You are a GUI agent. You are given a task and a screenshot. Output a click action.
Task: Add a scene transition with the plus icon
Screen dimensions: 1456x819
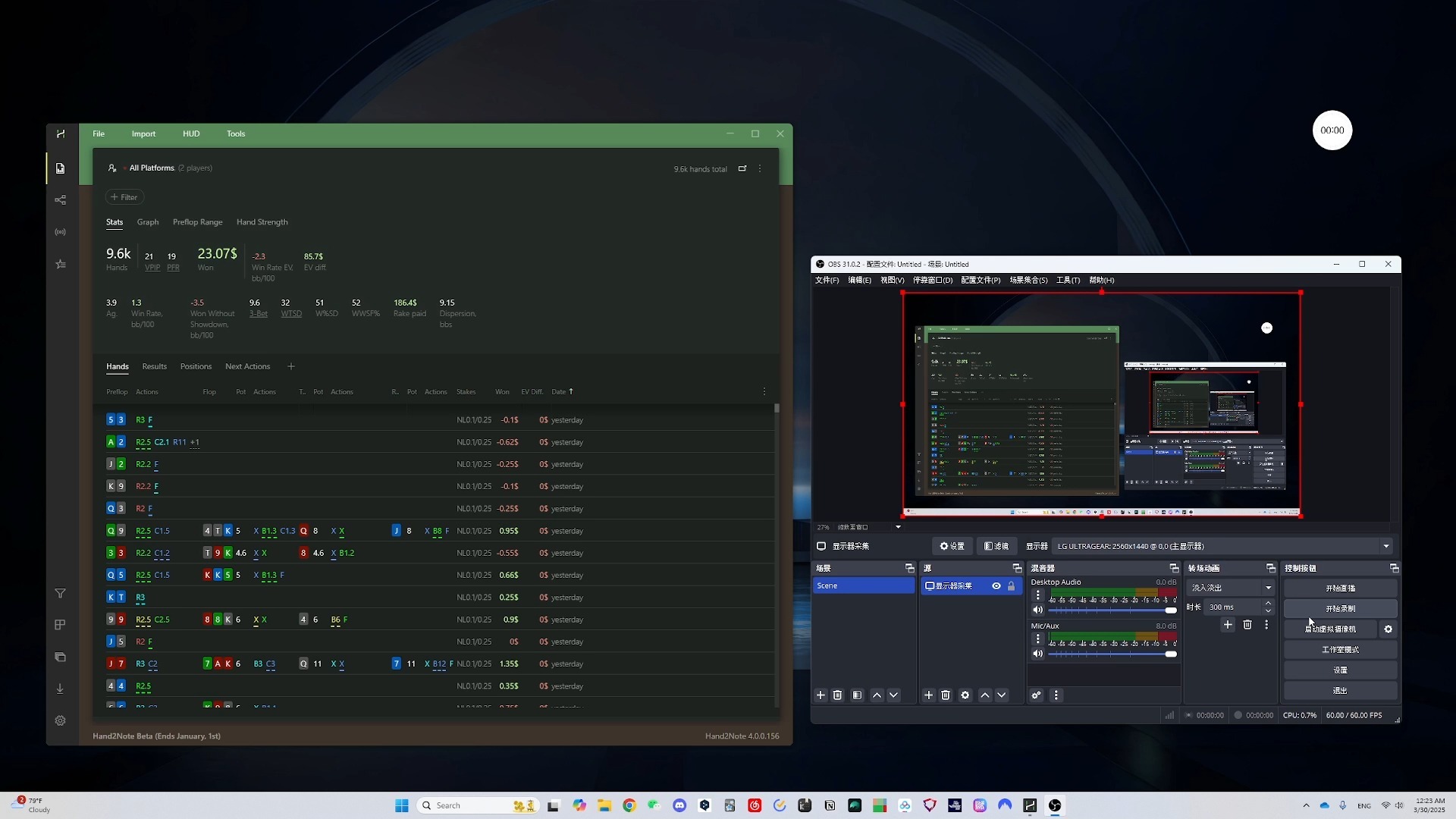point(1228,624)
